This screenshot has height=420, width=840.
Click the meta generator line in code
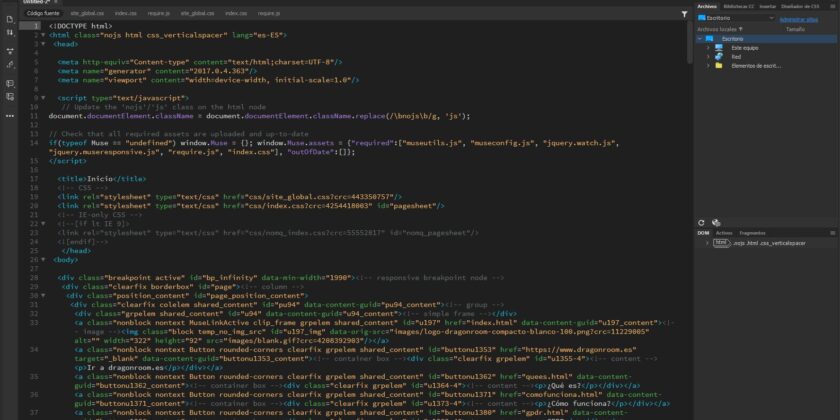tap(159, 71)
